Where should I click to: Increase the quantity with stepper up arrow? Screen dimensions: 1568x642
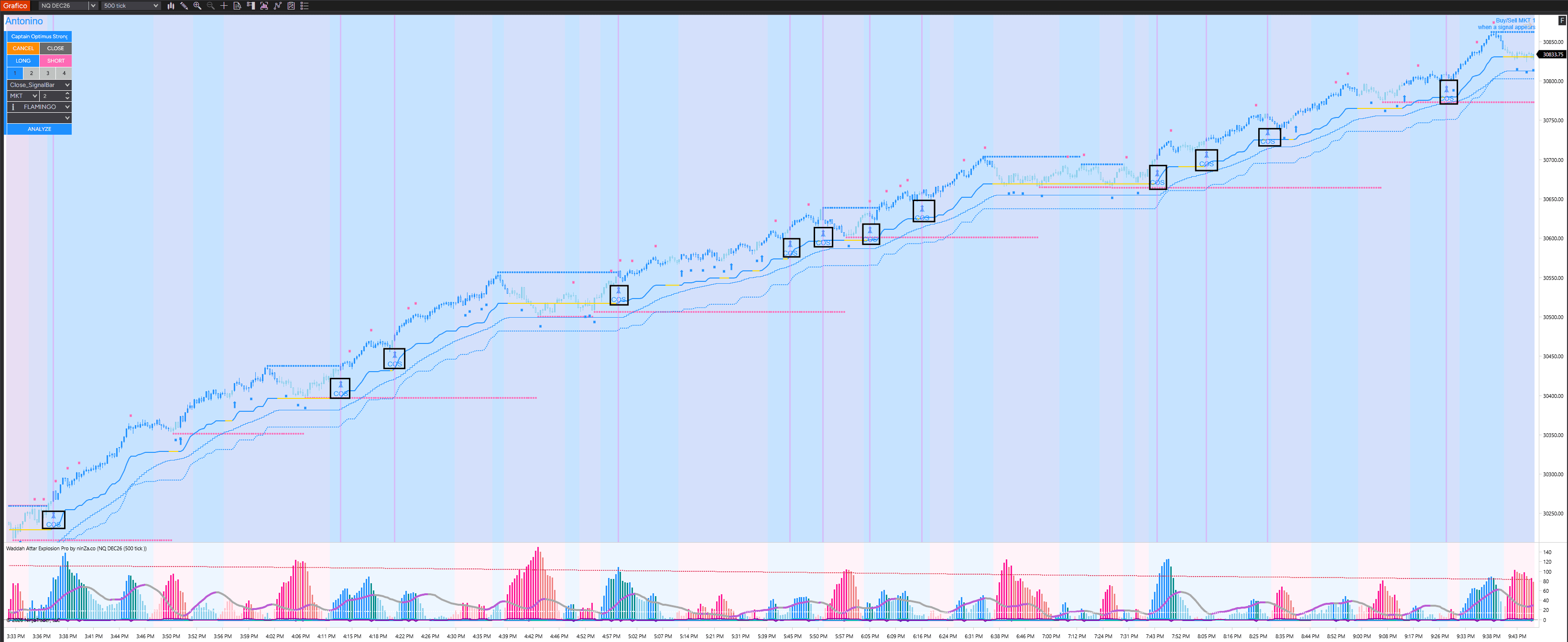67,94
